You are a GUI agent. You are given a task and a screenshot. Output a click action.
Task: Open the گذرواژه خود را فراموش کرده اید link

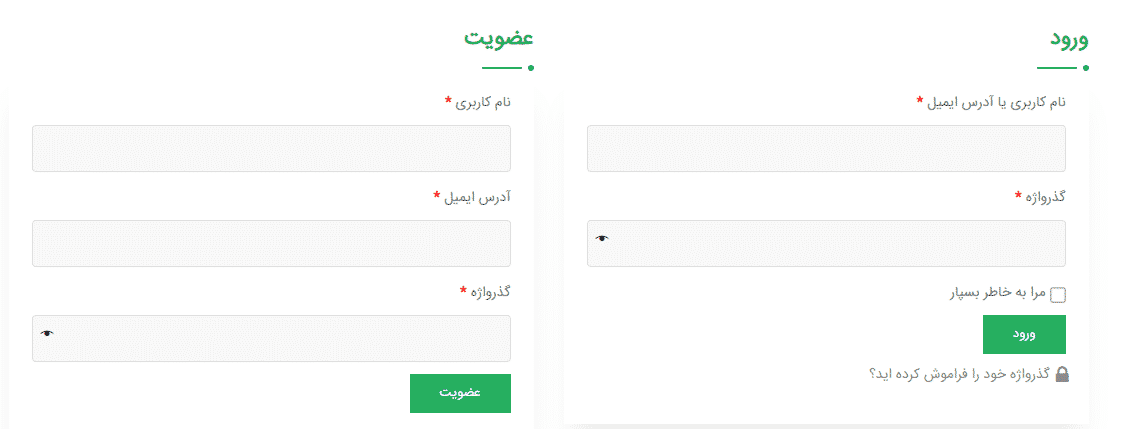[959, 374]
